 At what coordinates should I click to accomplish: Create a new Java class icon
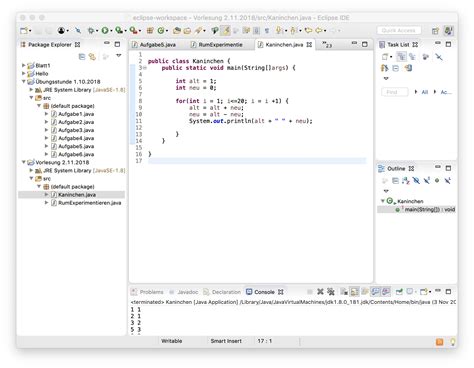click(161, 31)
